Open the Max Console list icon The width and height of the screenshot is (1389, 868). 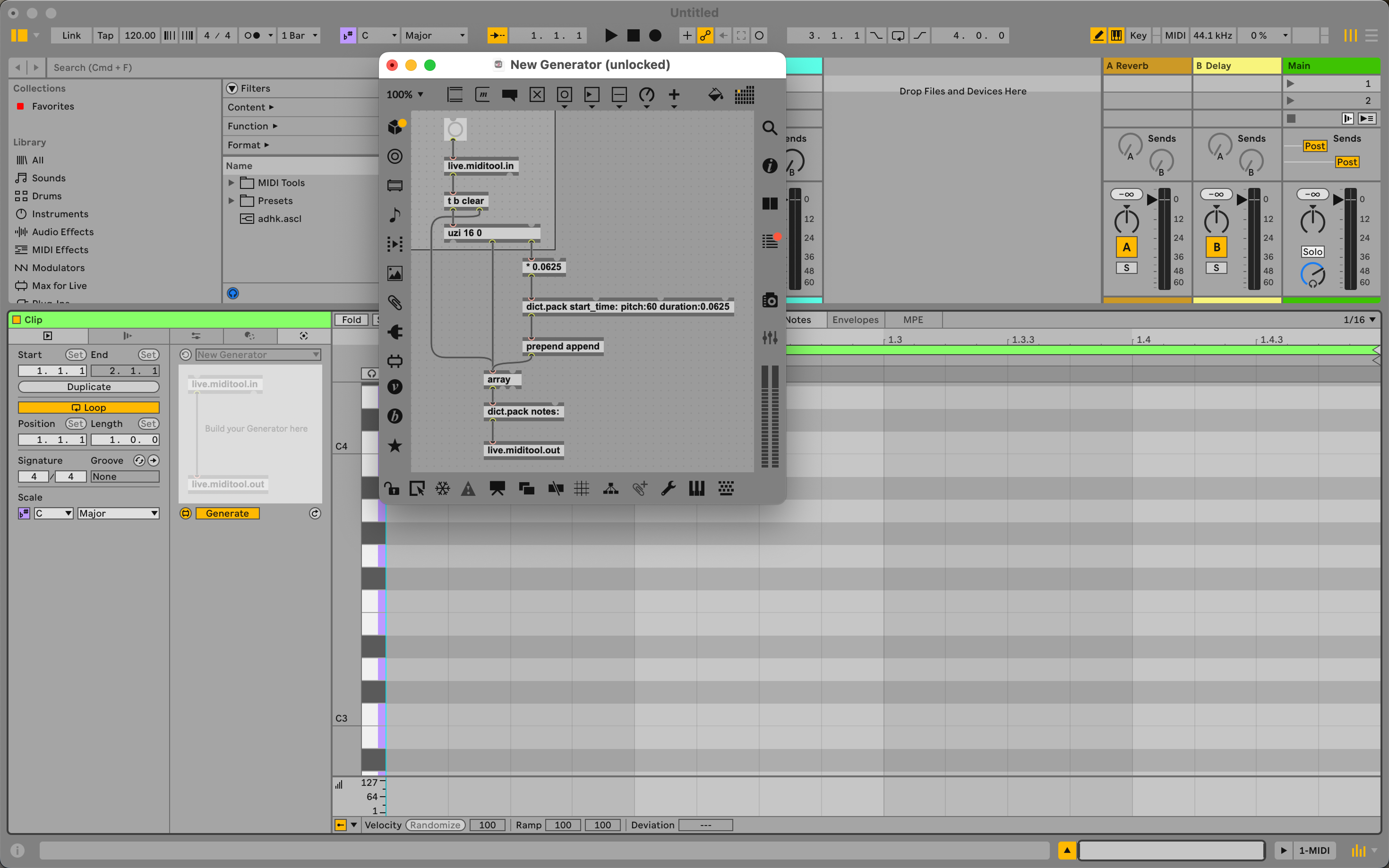pos(770,241)
